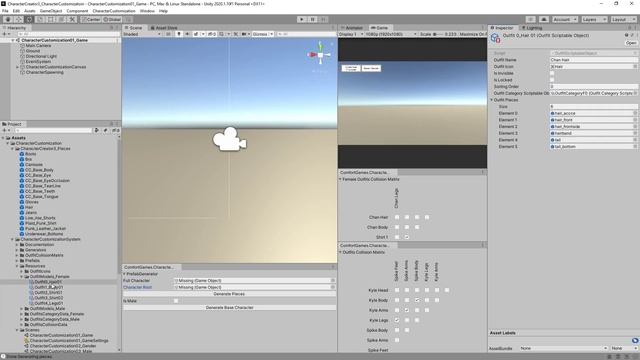The image size is (640, 360).
Task: Click the Step frame button
Action: [323, 19]
